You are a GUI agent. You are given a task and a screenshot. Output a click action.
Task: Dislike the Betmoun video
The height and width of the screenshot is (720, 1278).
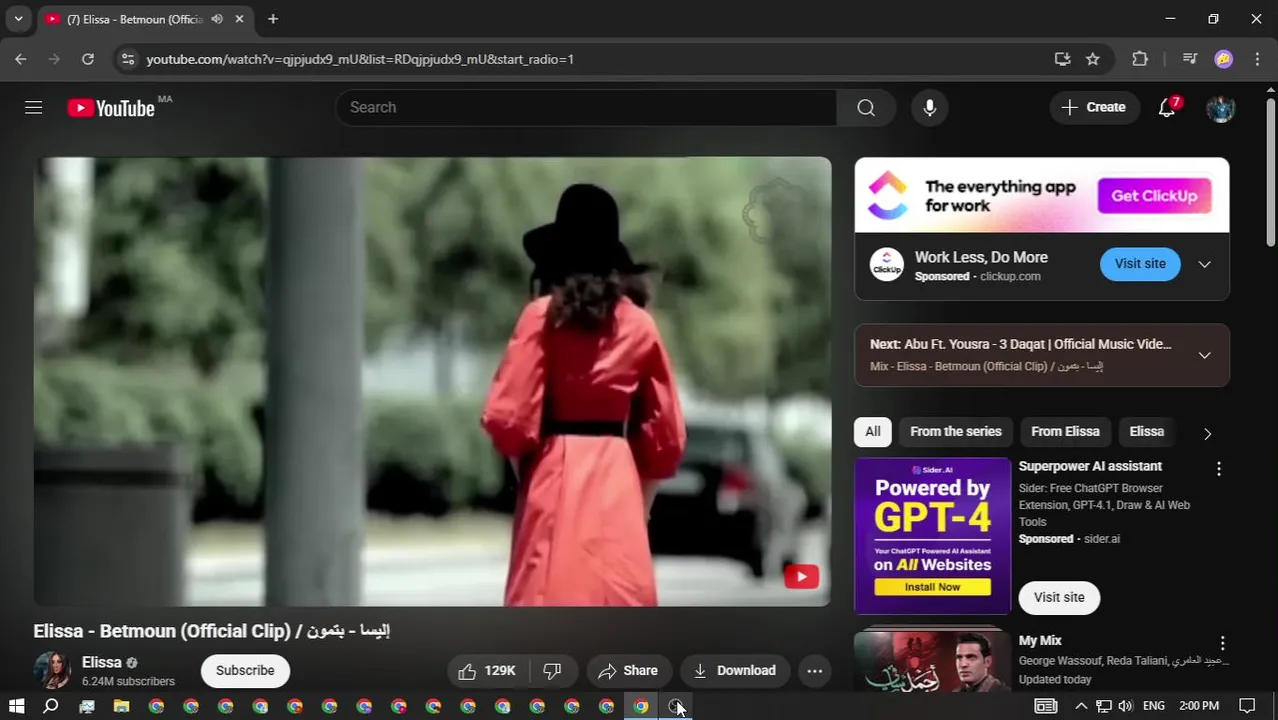tap(552, 671)
